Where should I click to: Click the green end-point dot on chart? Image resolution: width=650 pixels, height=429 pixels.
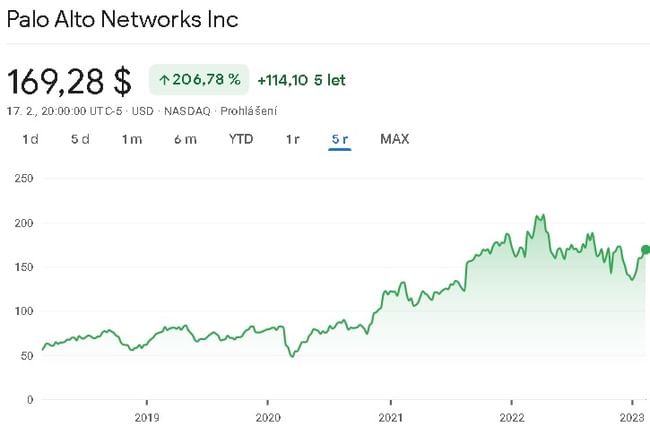(645, 250)
